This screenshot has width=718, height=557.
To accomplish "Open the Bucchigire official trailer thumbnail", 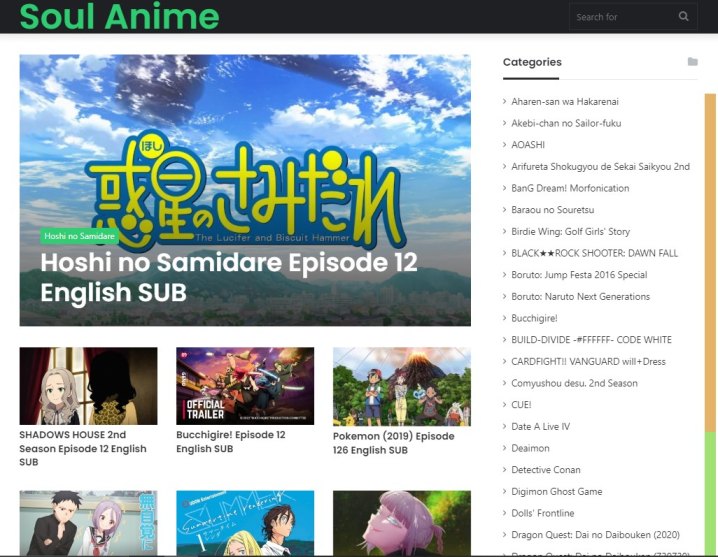I will pos(245,386).
